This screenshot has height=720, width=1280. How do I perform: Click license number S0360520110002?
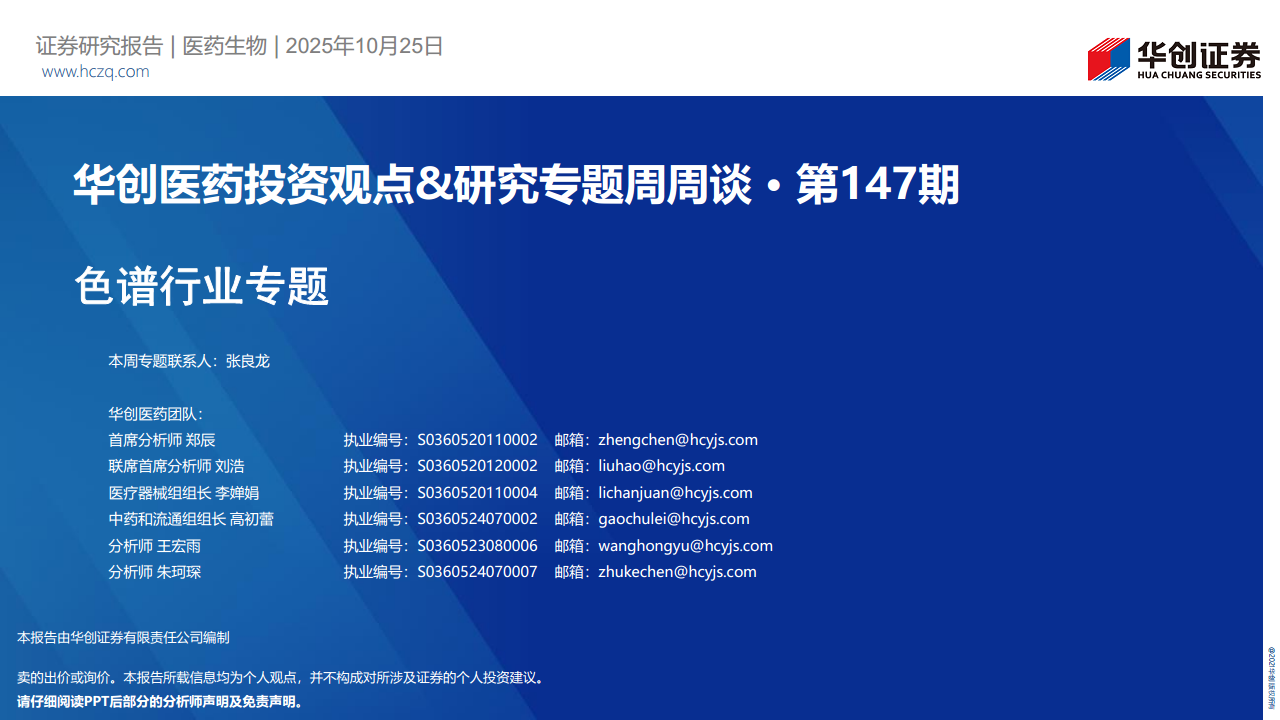point(477,440)
